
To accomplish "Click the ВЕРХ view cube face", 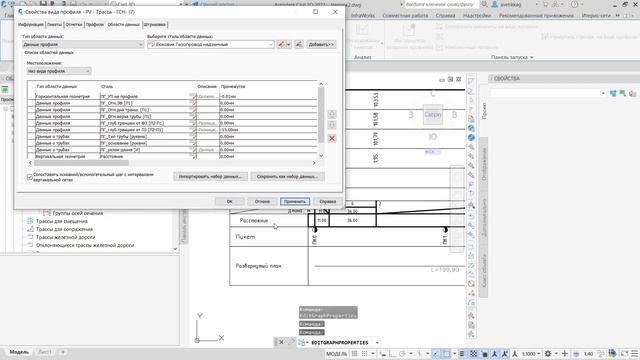I will [x=433, y=115].
